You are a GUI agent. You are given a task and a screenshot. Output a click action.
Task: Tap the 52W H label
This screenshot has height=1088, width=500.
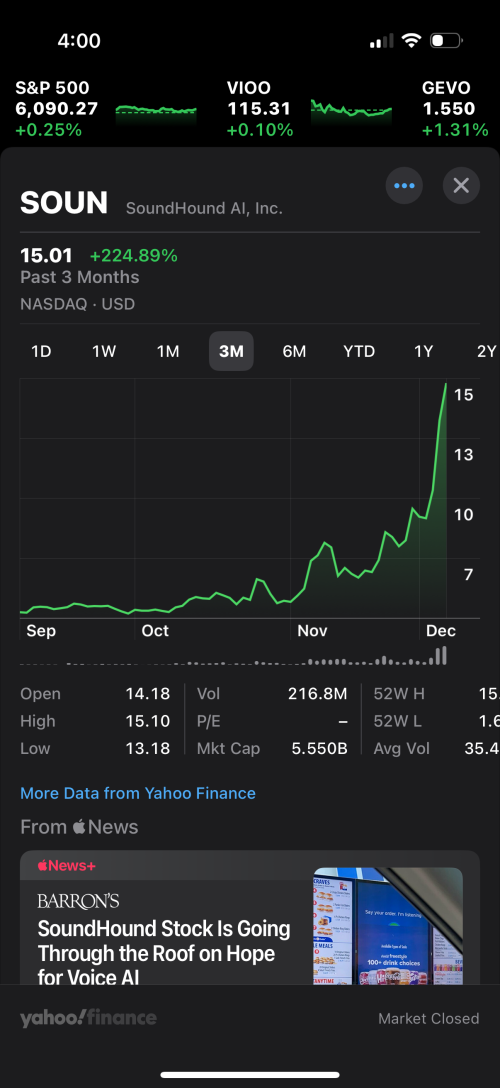point(399,694)
